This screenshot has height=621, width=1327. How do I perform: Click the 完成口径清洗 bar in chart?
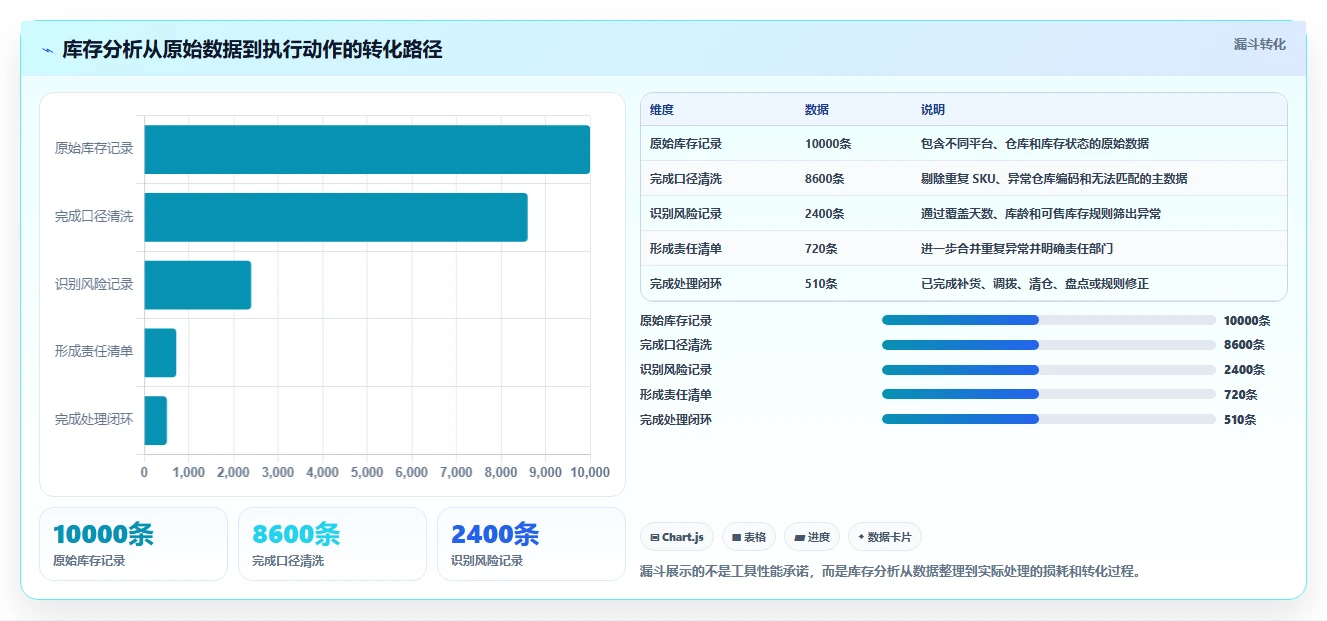(336, 217)
